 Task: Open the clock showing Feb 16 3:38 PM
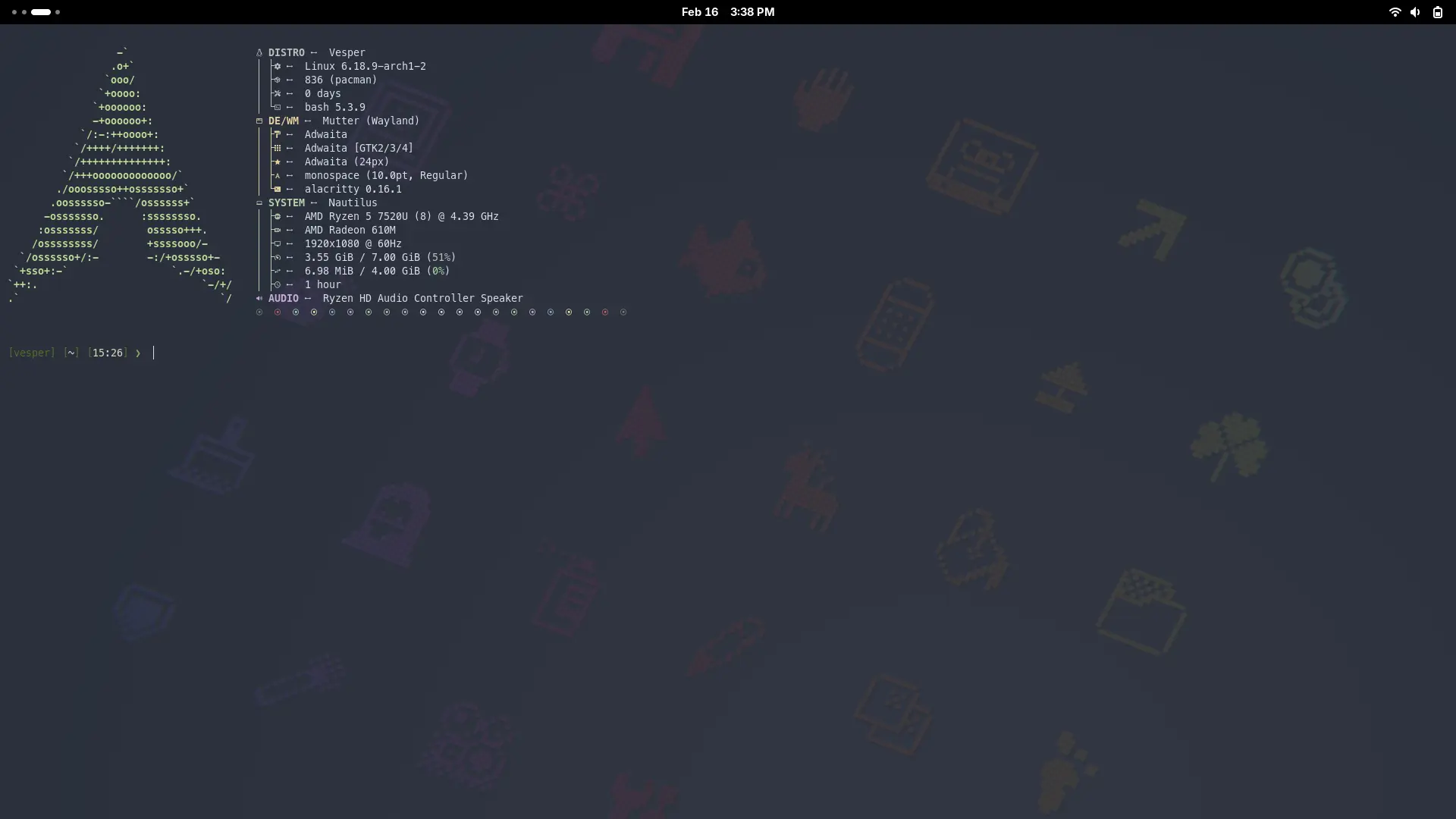(x=728, y=12)
